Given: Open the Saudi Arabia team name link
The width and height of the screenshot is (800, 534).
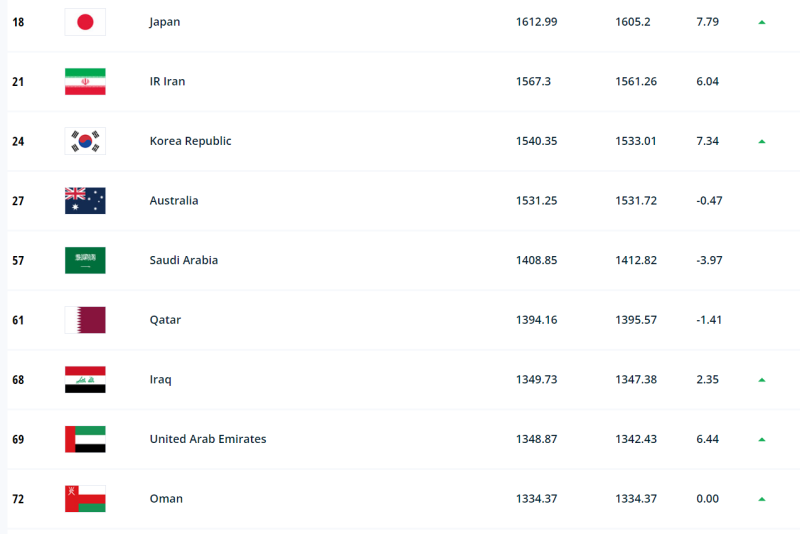Looking at the screenshot, I should click(184, 260).
